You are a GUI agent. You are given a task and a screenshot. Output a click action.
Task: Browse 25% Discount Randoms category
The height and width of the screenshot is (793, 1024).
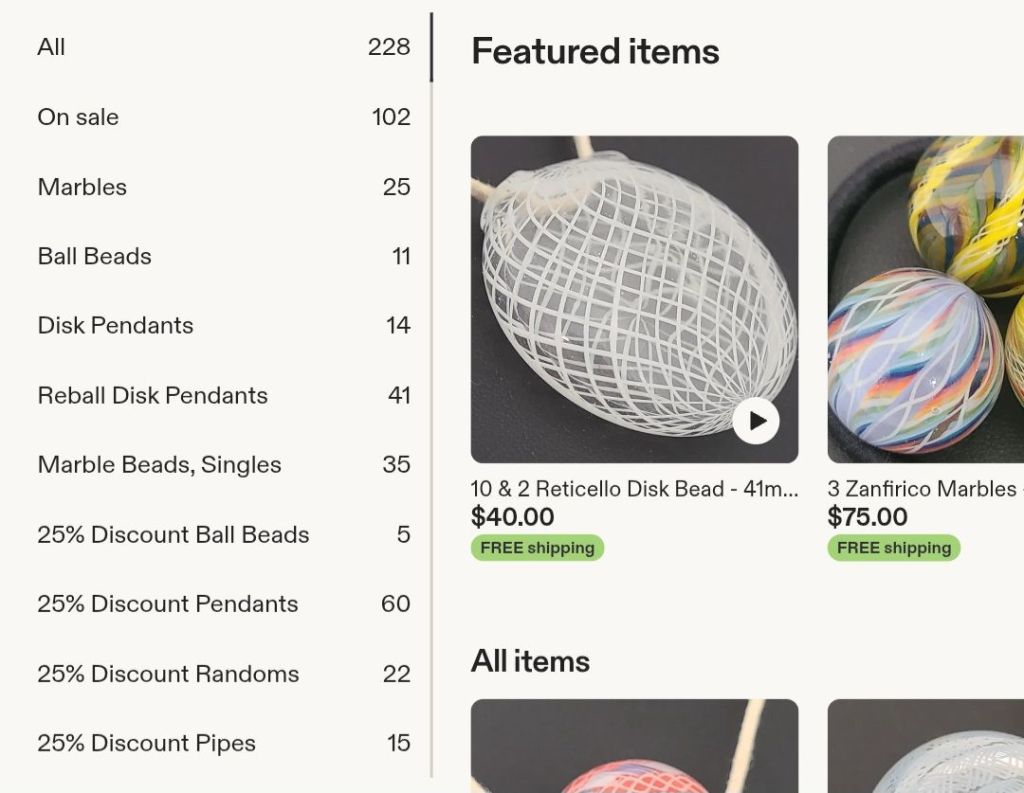tap(224, 673)
